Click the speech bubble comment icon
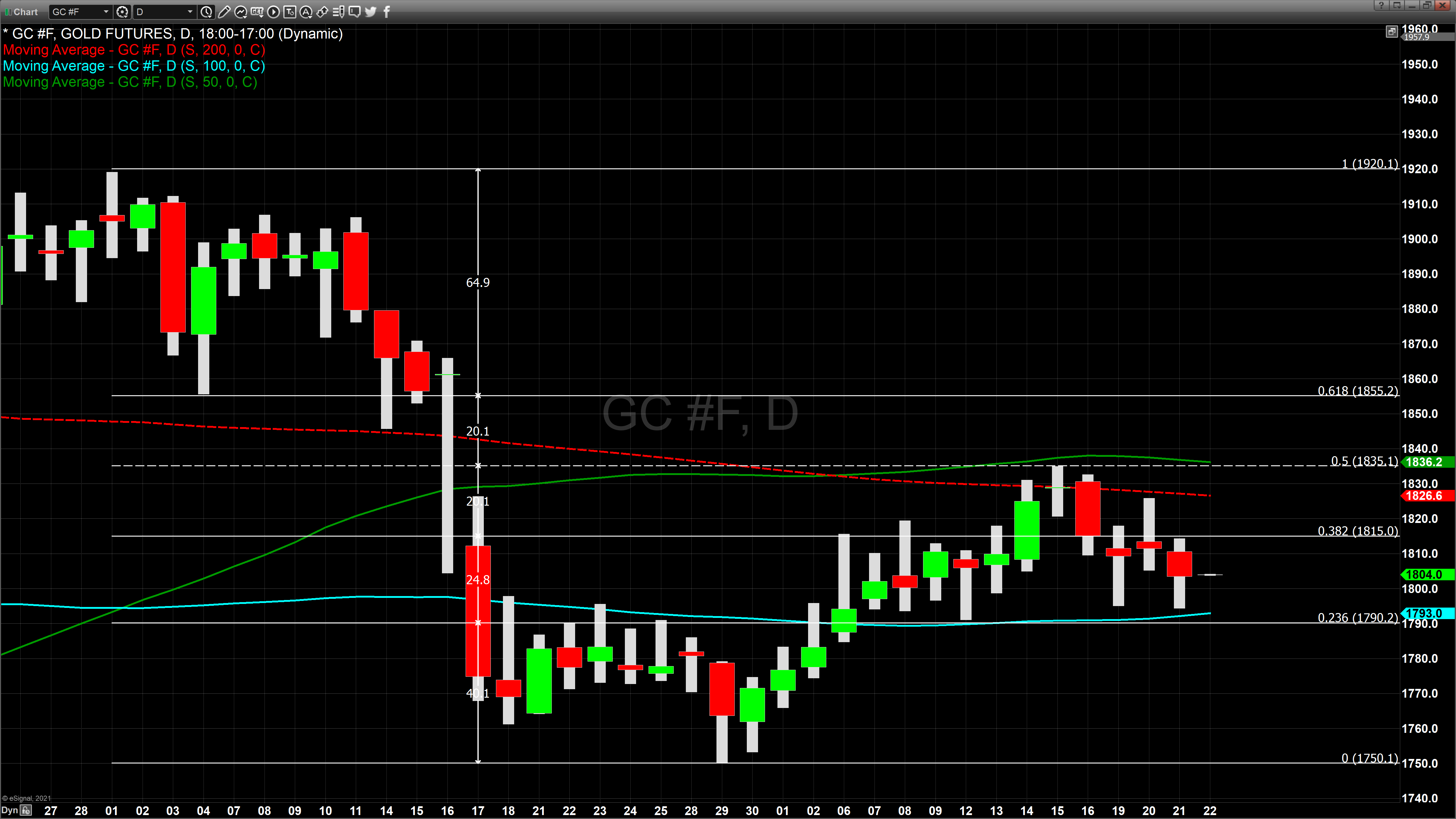This screenshot has width=1456, height=819. pyautogui.click(x=354, y=11)
